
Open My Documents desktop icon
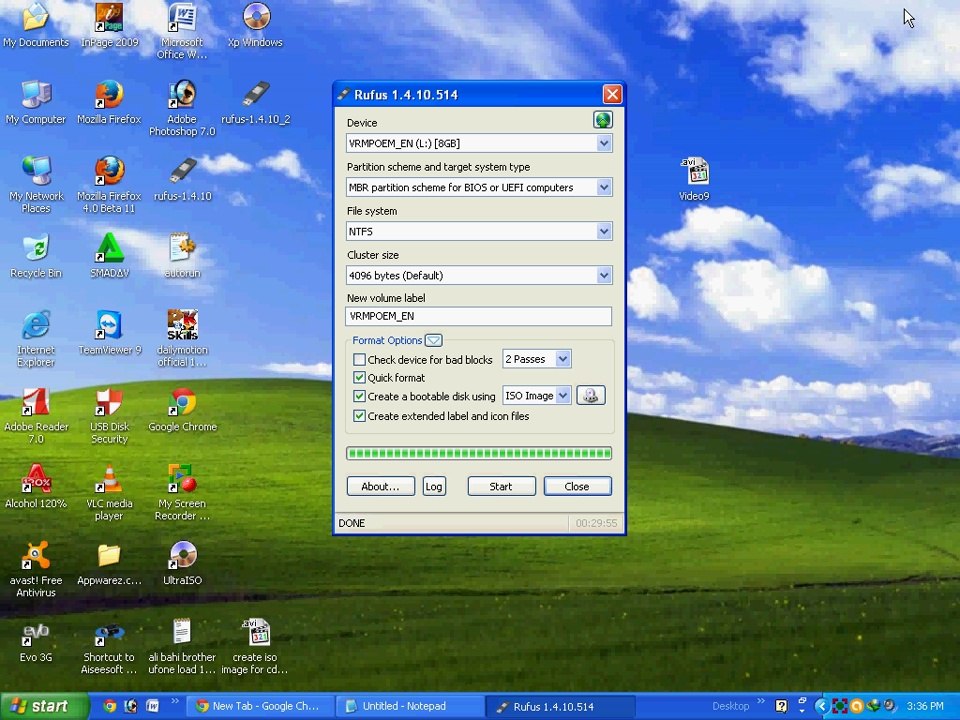[36, 26]
